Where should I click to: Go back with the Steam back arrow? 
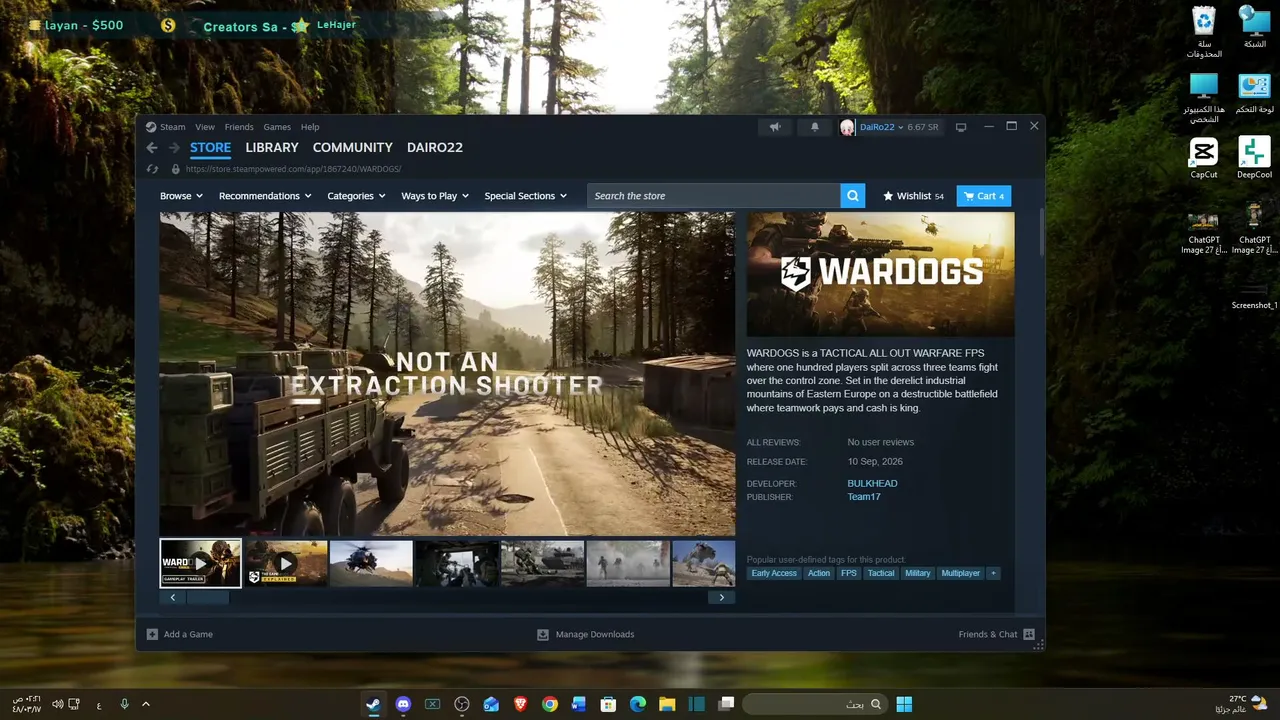click(x=152, y=147)
